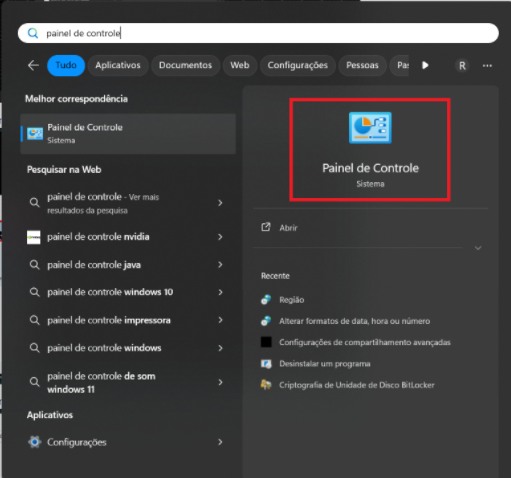511x478 pixels.
Task: Switch to the Pessoas filter tab
Action: 362,65
